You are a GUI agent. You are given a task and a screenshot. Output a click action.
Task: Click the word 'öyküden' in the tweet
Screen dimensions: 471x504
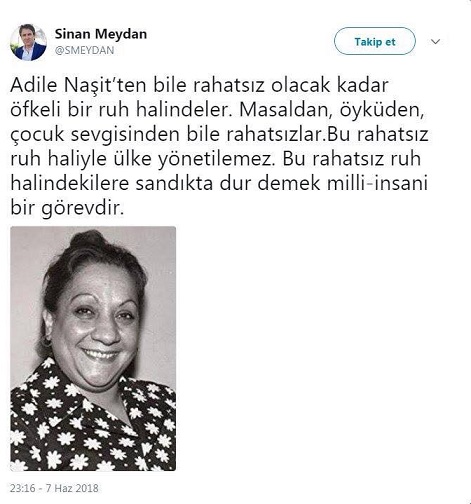tap(382, 110)
